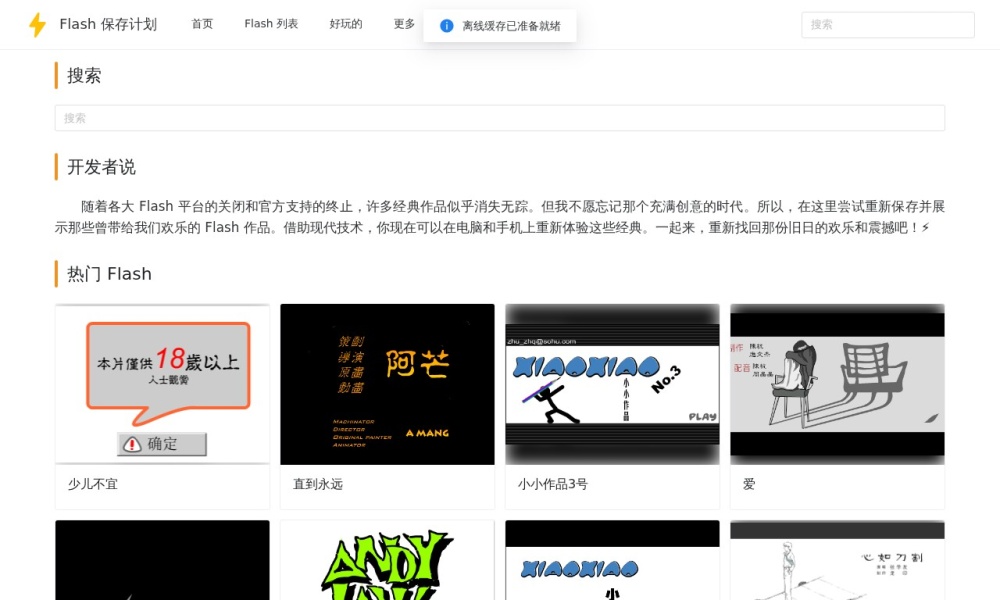Open the 直到永远 flash thumbnail

387,383
